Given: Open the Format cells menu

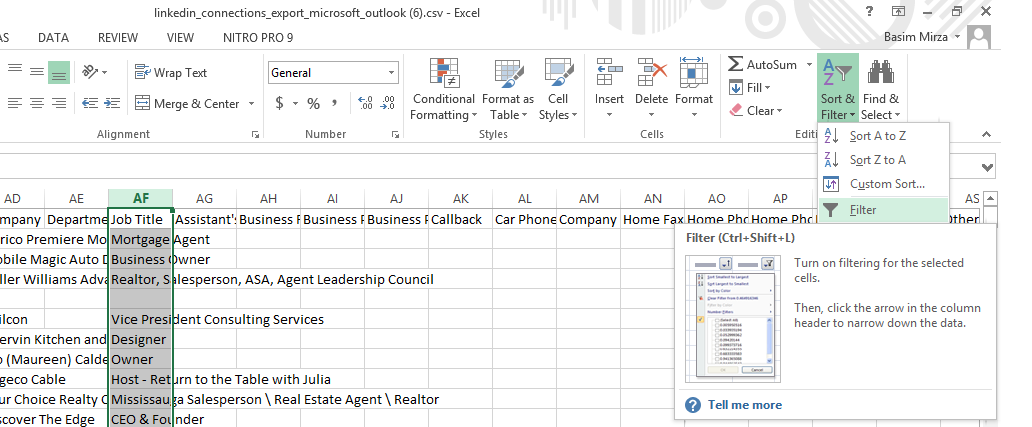Looking at the screenshot, I should [694, 89].
